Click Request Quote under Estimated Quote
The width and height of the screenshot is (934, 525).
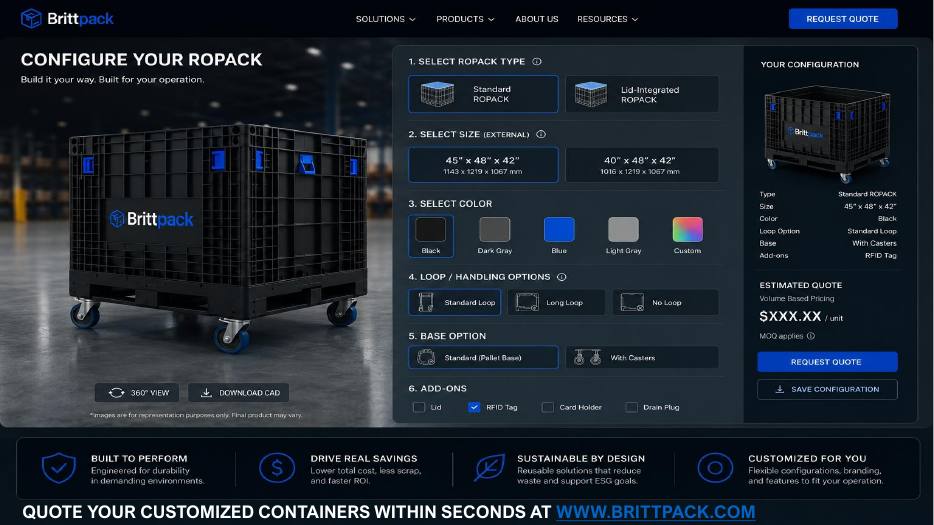[827, 362]
